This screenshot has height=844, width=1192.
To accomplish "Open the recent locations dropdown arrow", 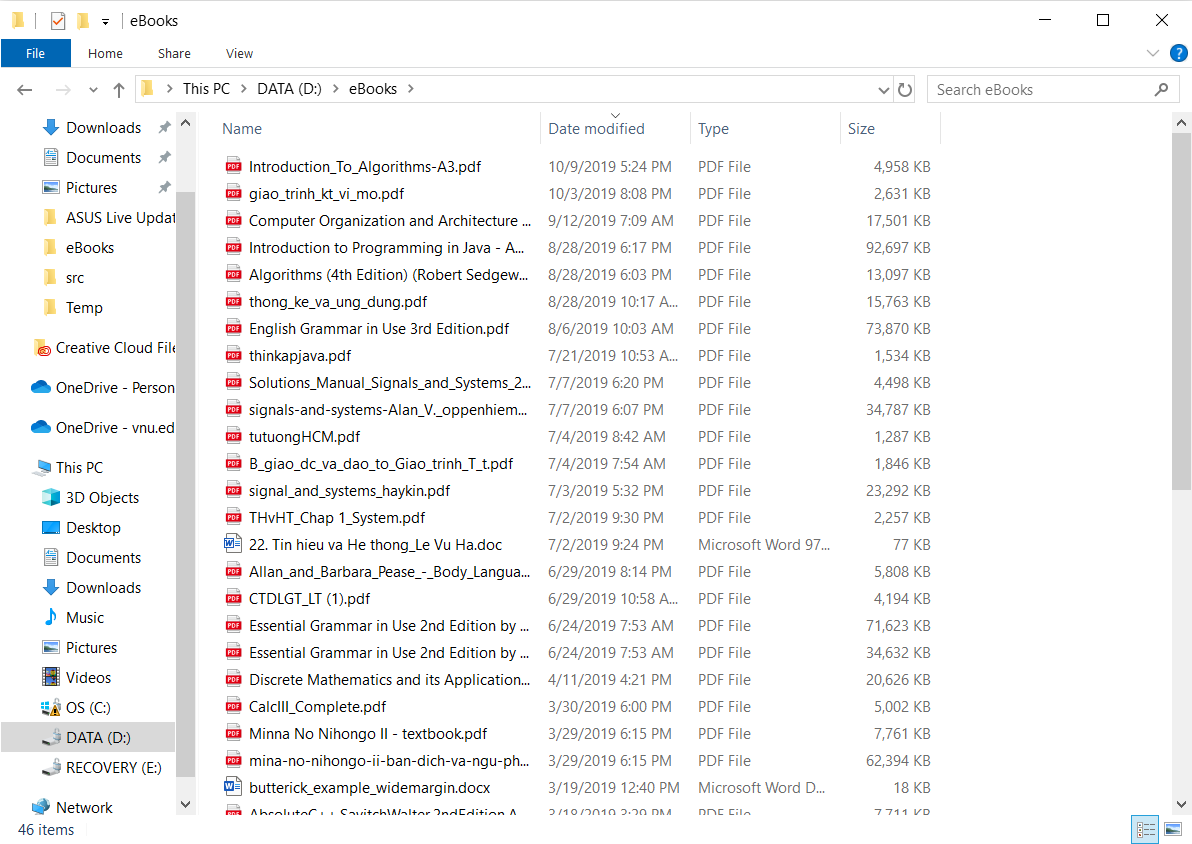I will 93,90.
